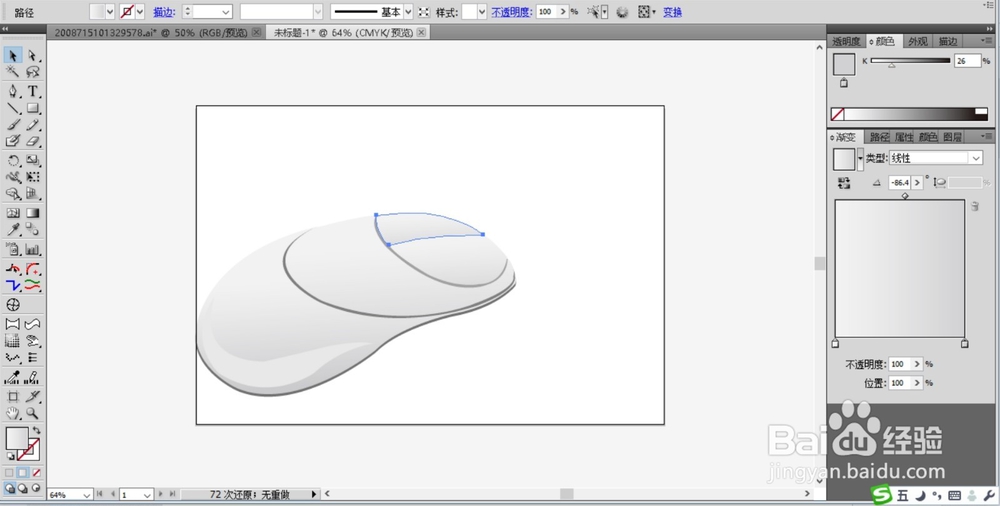The width and height of the screenshot is (1000, 506).
Task: Open the gradient swatch preset dropdown arrow
Action: pyautogui.click(x=860, y=159)
